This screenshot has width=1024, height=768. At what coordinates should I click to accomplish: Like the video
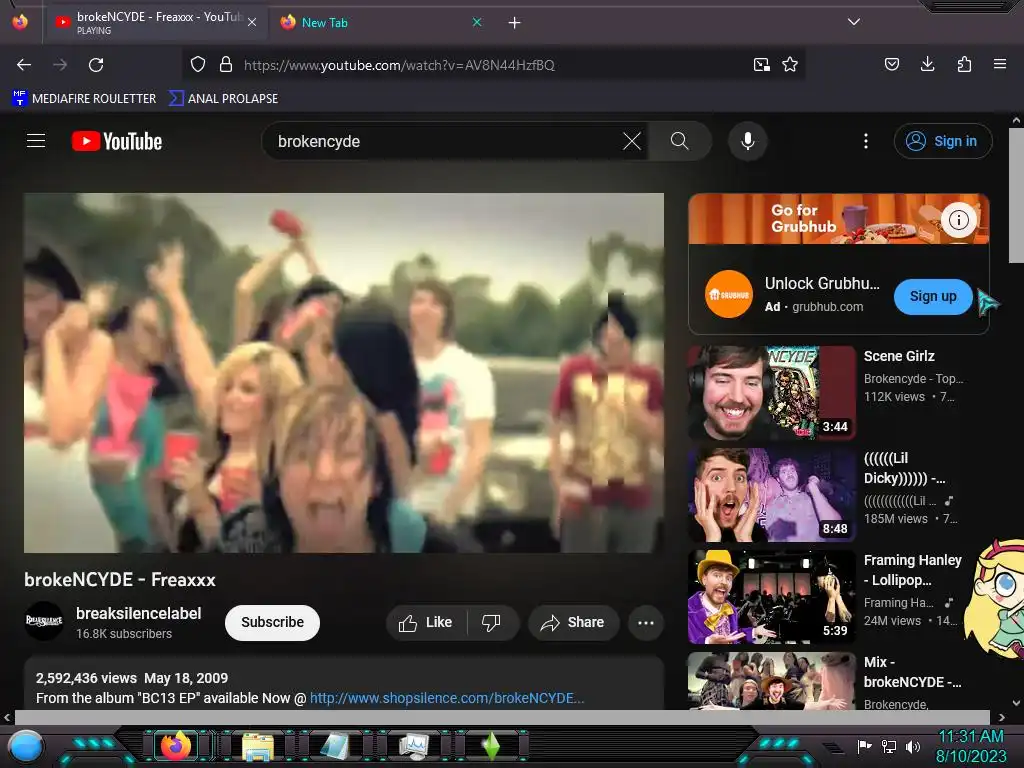(426, 622)
